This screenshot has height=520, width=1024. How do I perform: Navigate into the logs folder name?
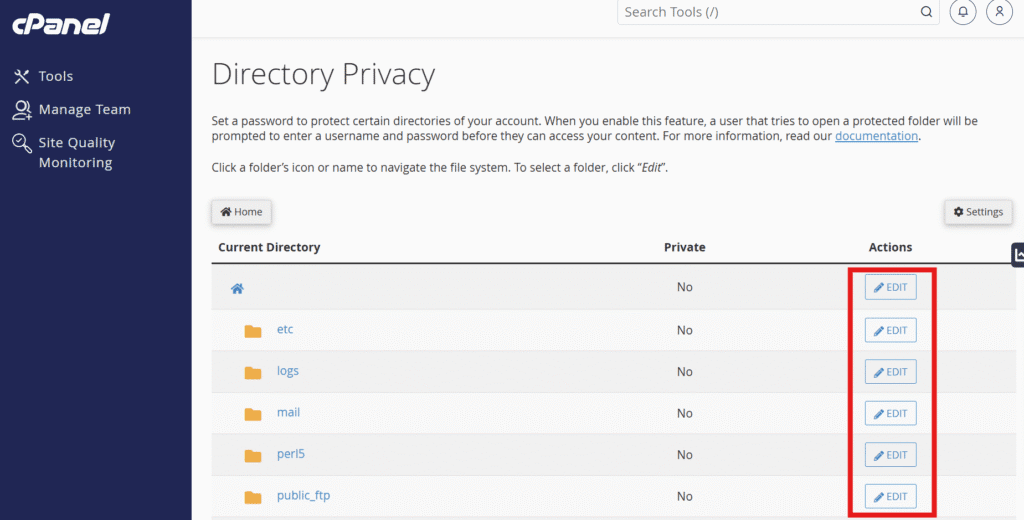coord(287,371)
